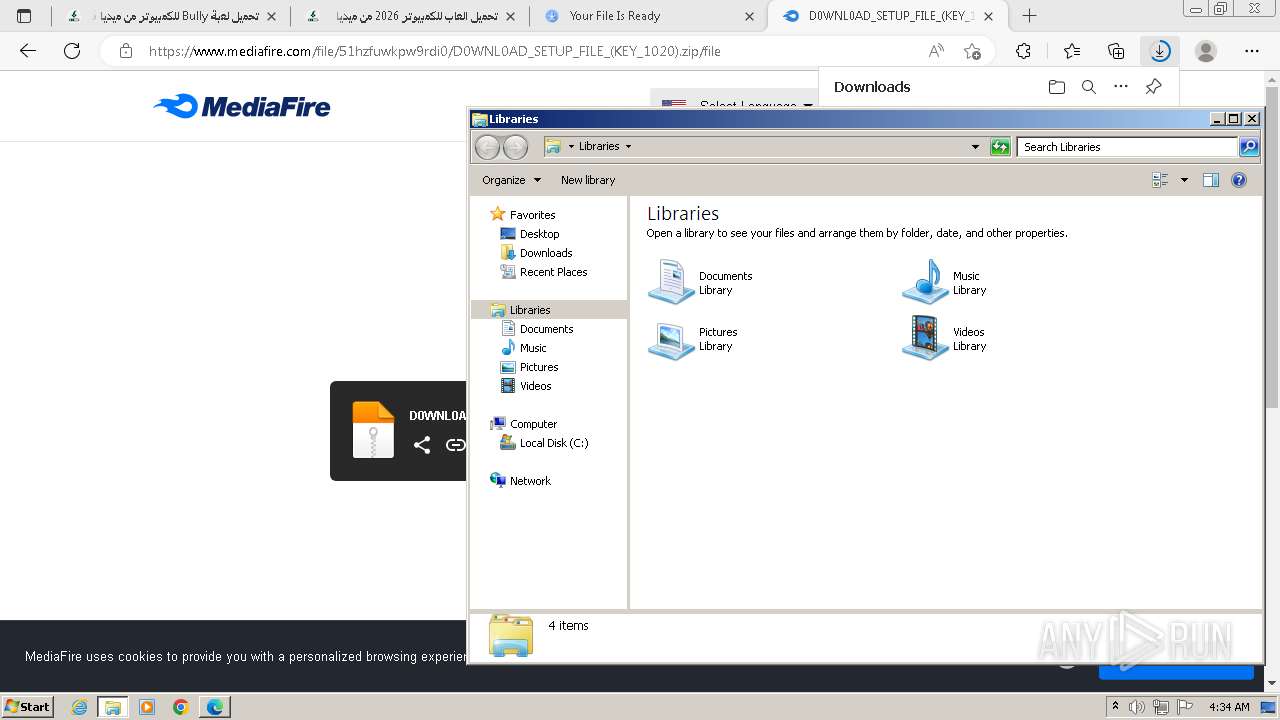Click the Edge back navigation arrow
This screenshot has height=720, width=1280.
(28, 51)
